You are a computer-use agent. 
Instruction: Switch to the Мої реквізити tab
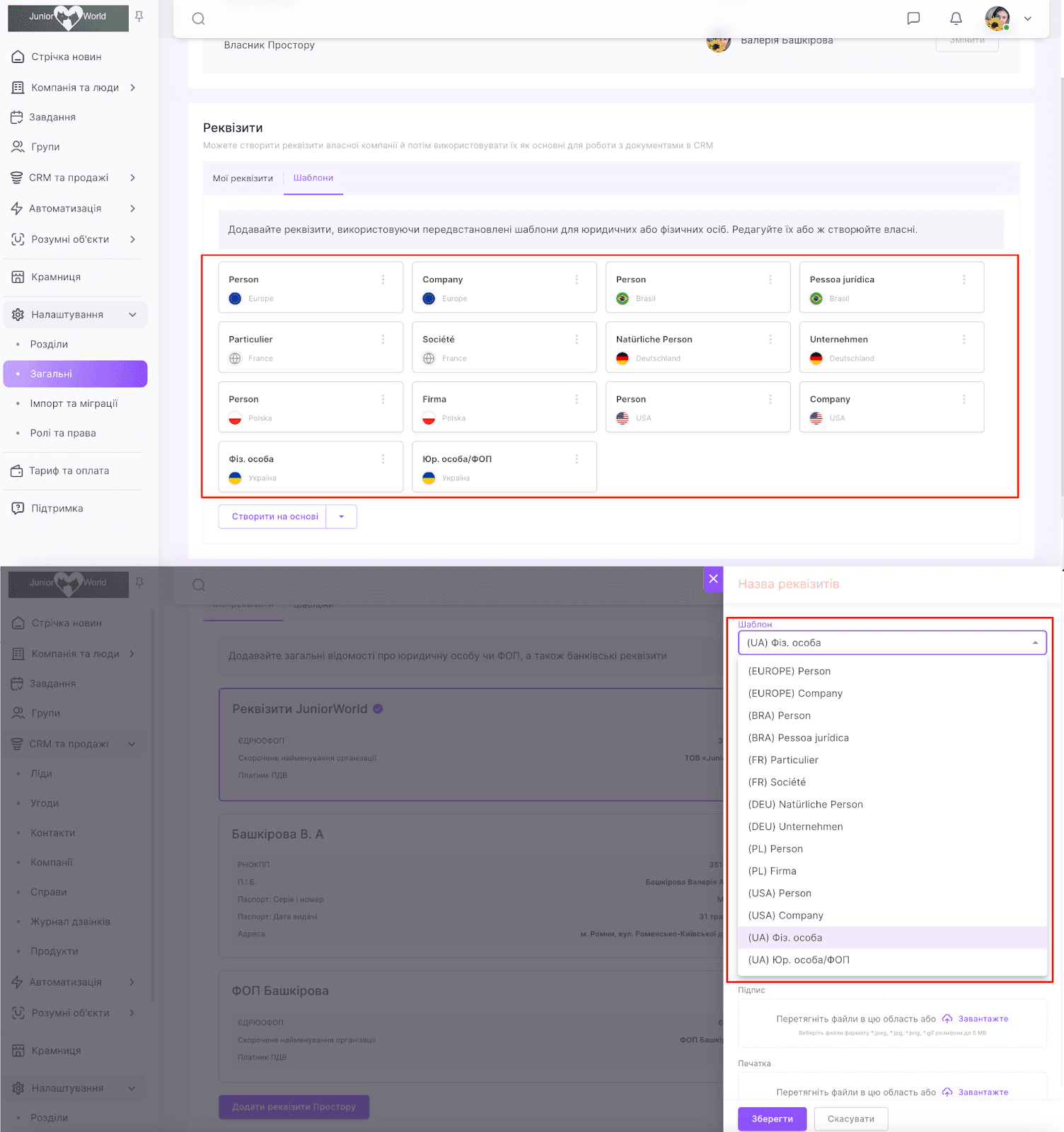(243, 178)
